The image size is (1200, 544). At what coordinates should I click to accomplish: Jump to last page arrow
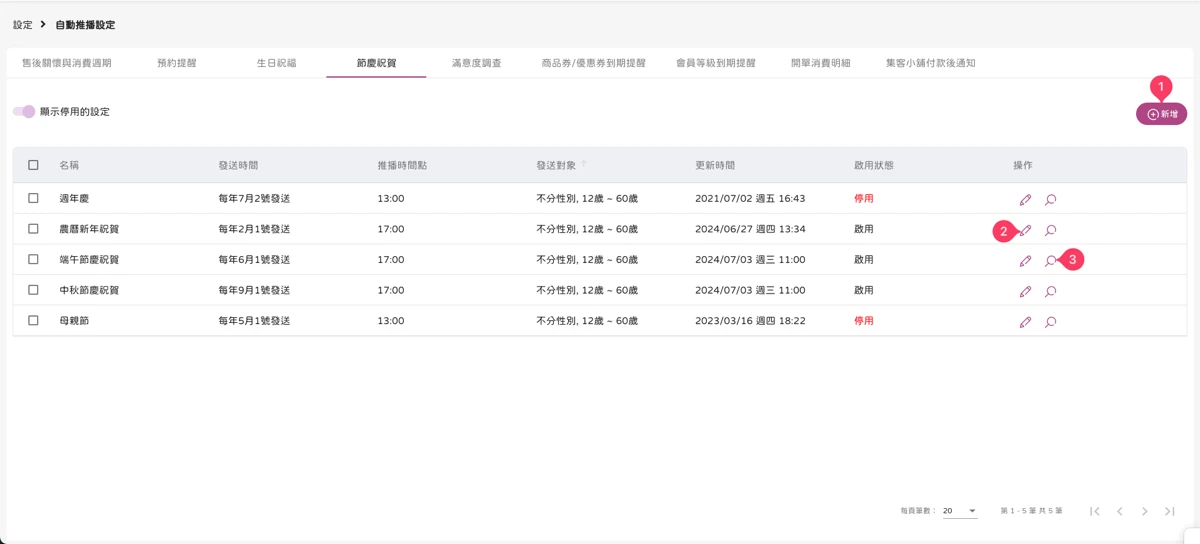pyautogui.click(x=1170, y=511)
